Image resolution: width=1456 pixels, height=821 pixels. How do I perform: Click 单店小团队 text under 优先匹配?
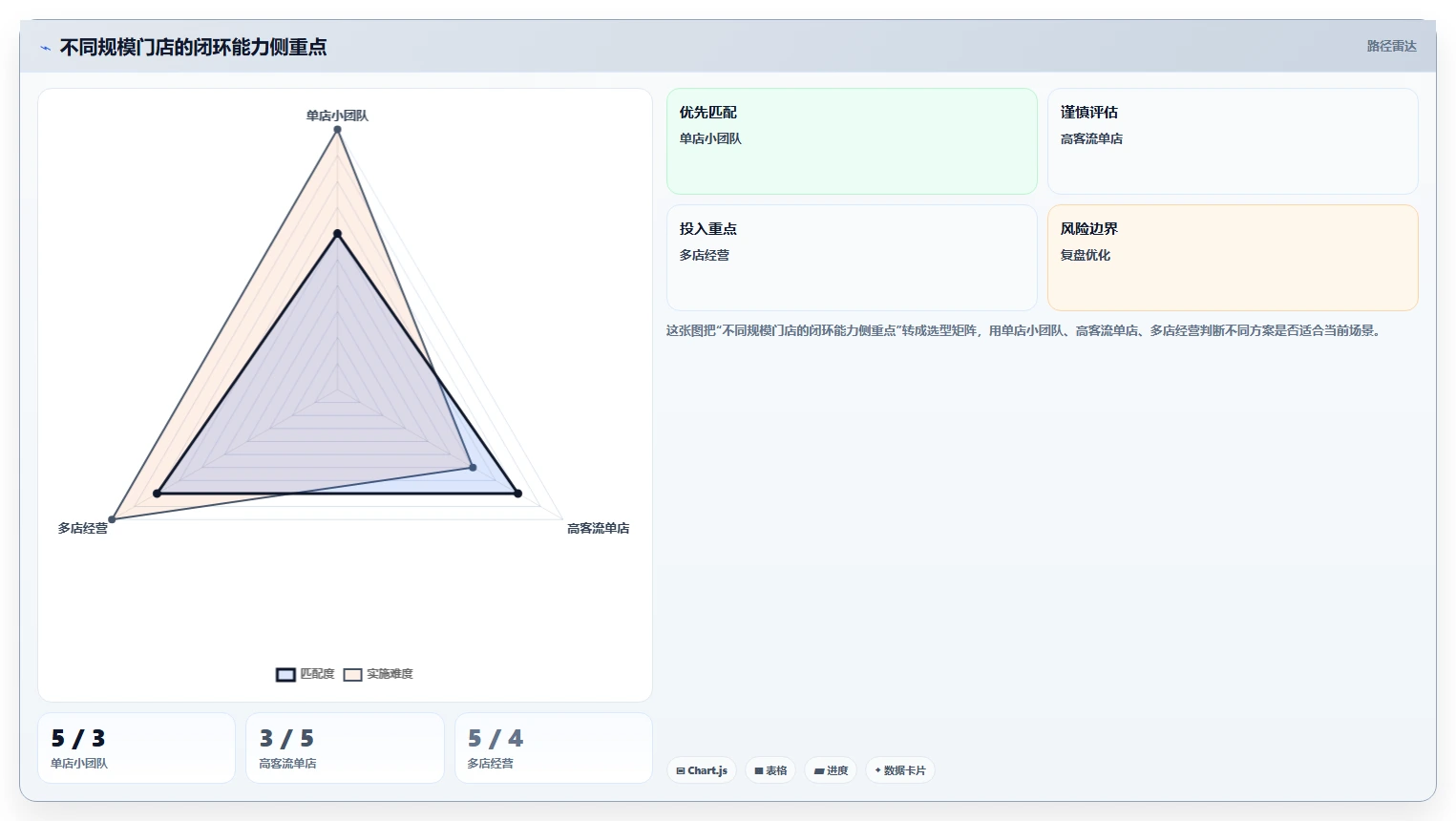coord(710,138)
